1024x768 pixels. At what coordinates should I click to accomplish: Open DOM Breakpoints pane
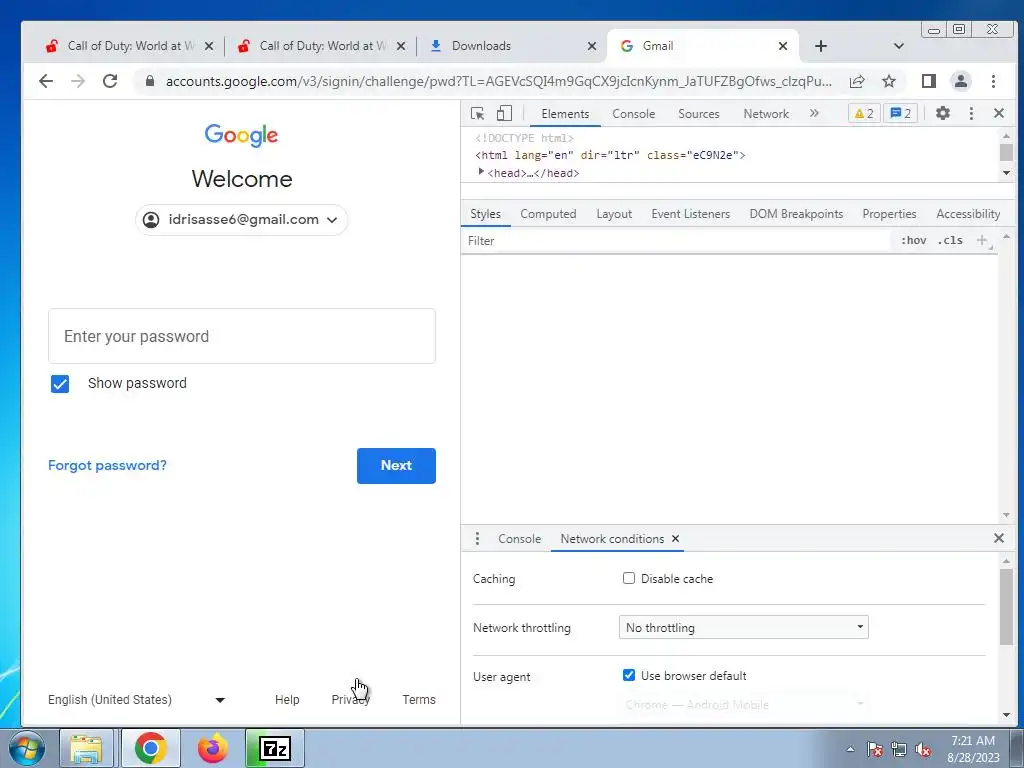(x=796, y=214)
